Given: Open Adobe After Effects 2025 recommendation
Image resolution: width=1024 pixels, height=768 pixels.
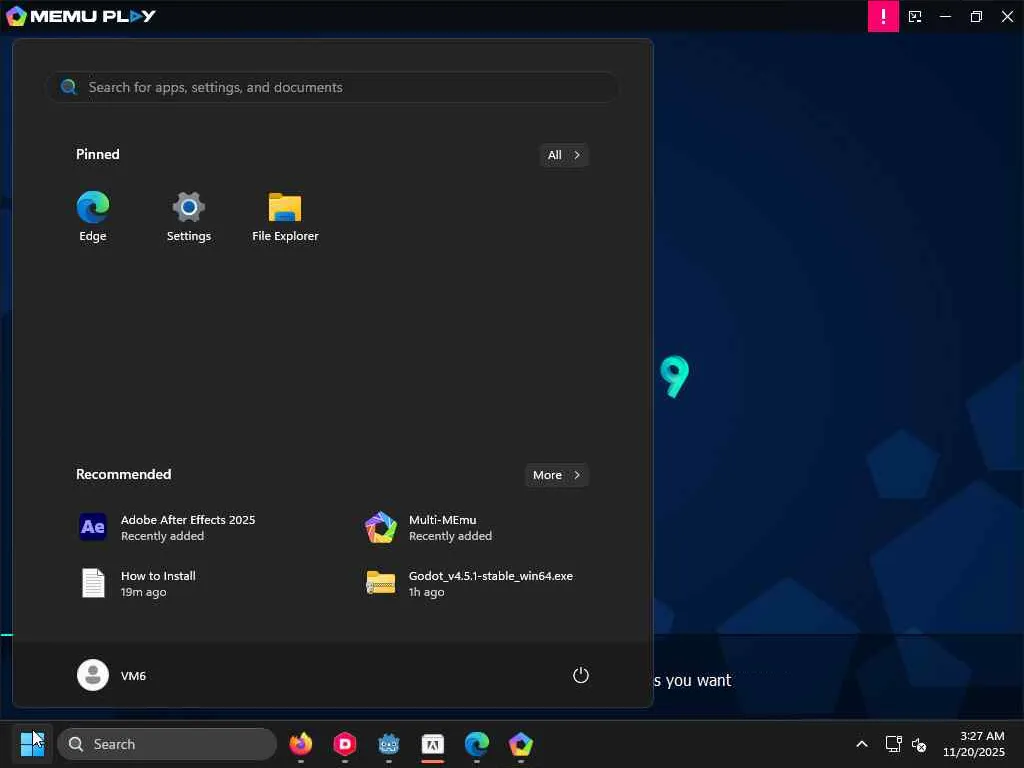Looking at the screenshot, I should pos(168,528).
